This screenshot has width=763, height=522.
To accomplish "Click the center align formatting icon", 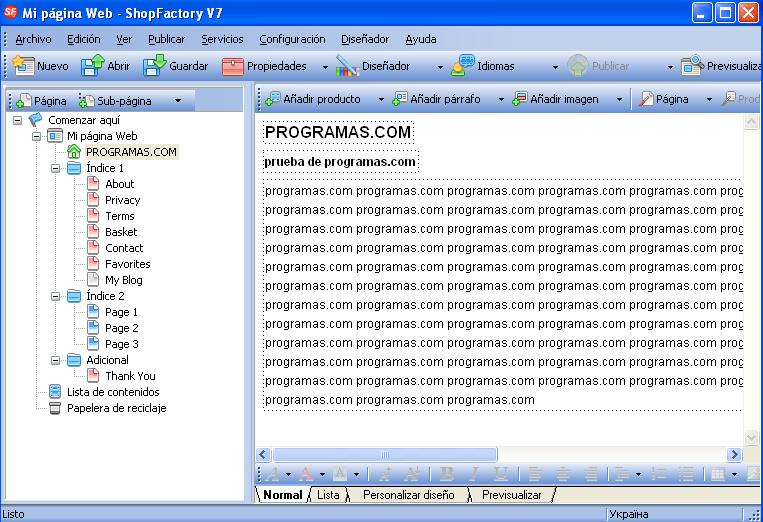I will tap(563, 473).
